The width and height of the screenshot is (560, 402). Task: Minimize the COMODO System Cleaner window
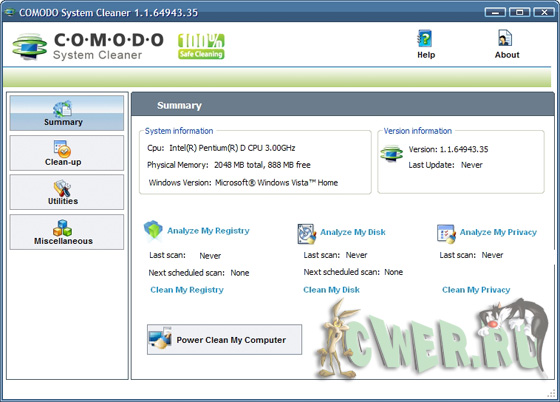tap(495, 12)
